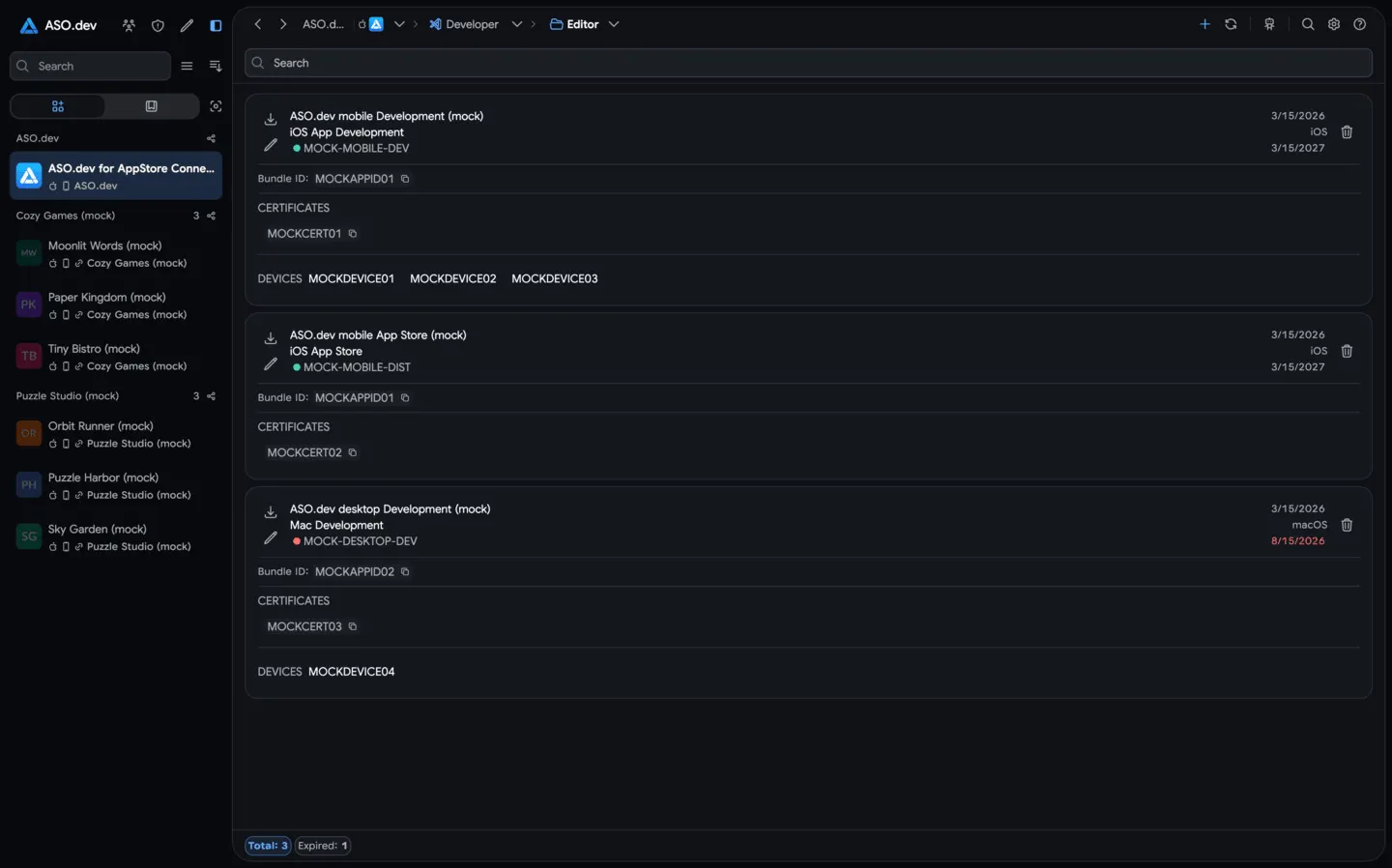
Task: Select Orbit Runner (mock) app in the sidebar
Action: [116, 434]
